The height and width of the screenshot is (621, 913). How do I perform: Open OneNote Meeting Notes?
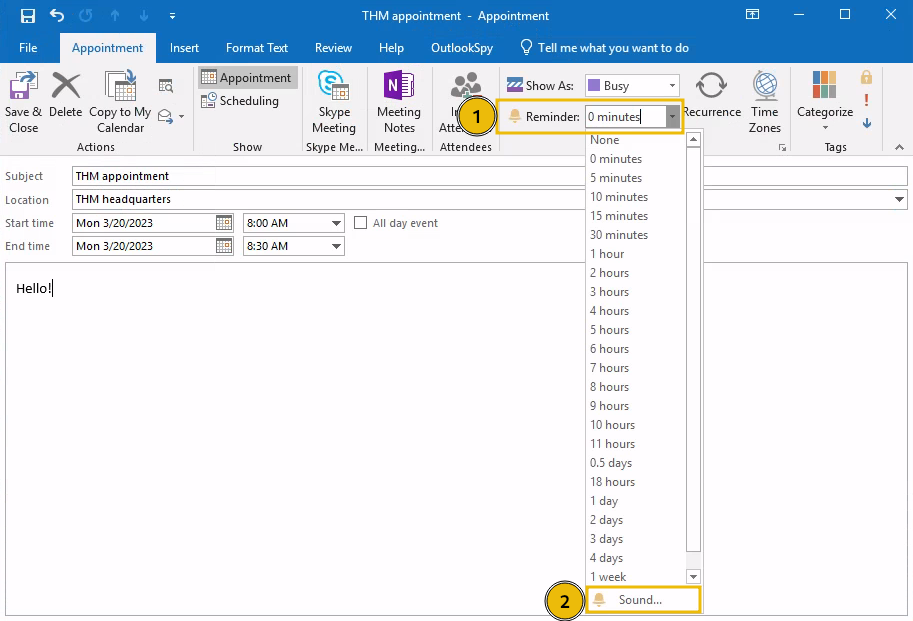pos(399,101)
